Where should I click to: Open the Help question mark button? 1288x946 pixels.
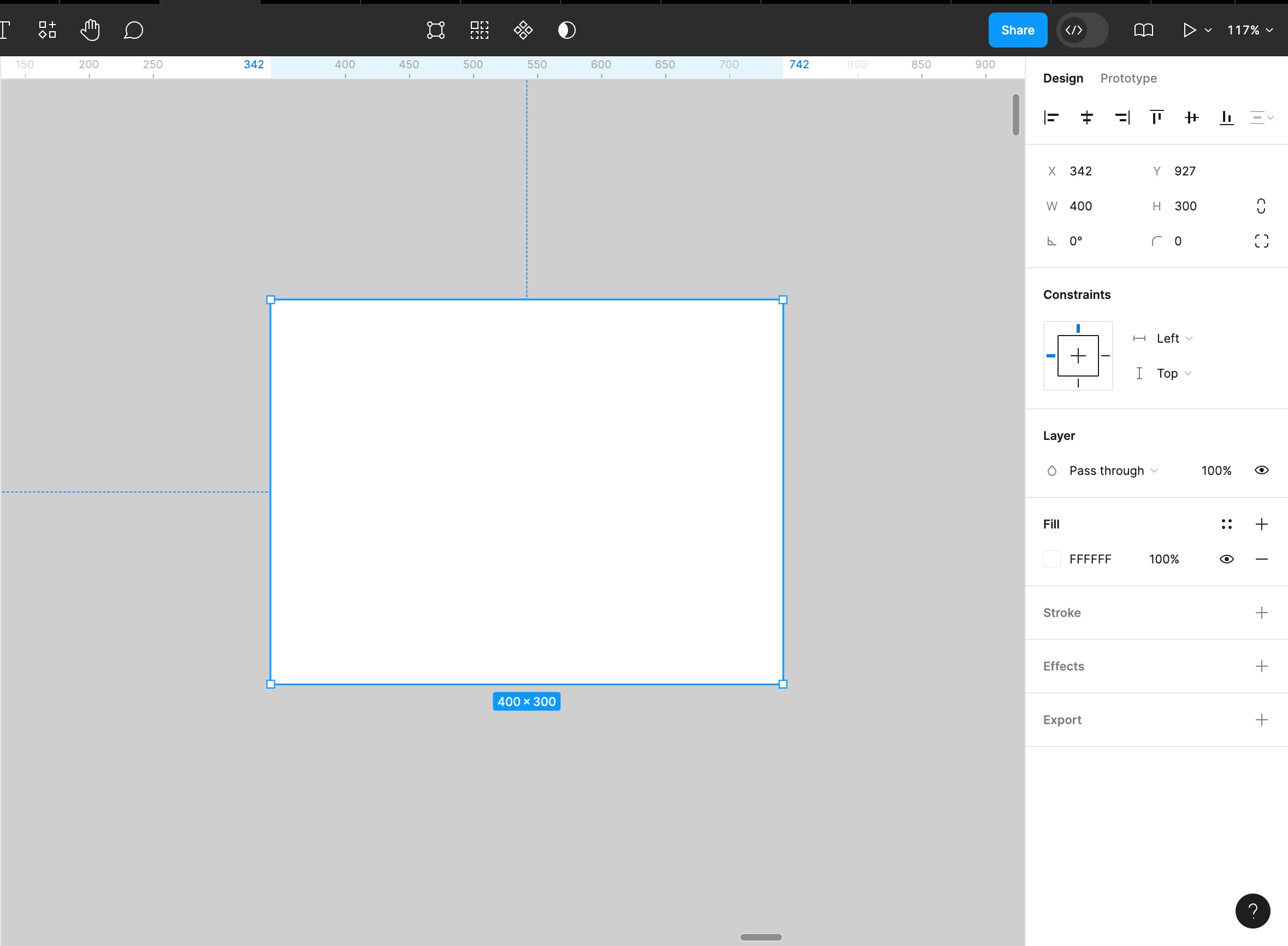[x=1252, y=910]
